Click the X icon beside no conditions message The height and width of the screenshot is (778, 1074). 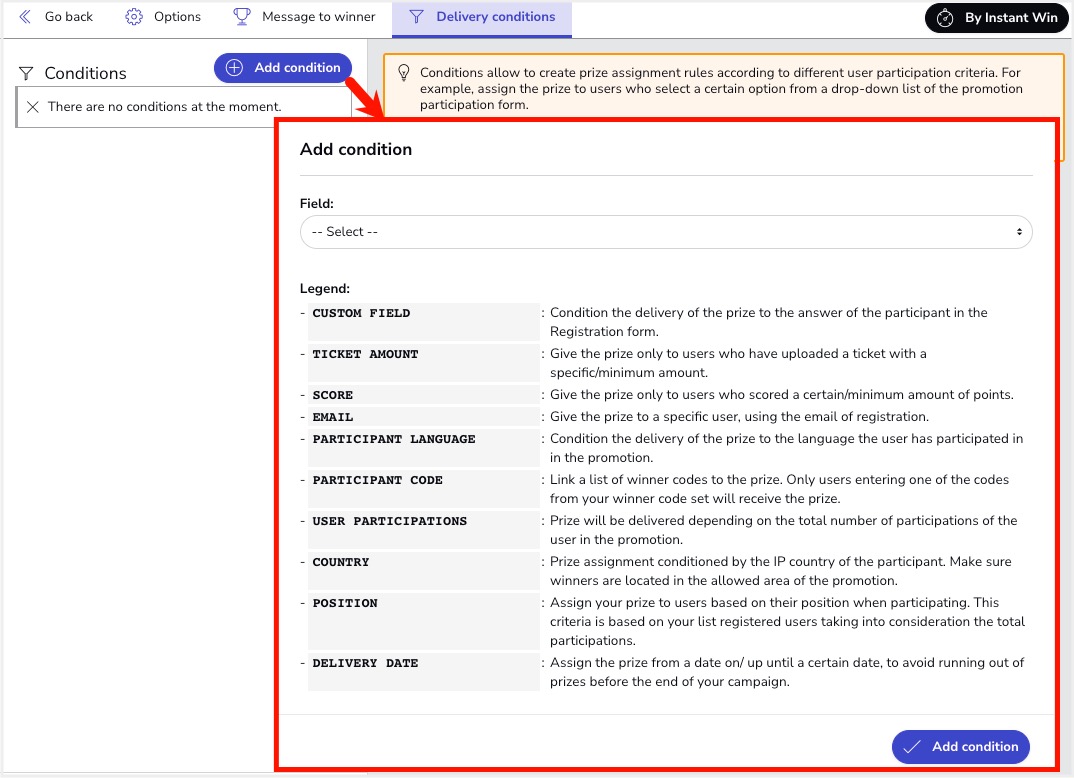click(33, 107)
